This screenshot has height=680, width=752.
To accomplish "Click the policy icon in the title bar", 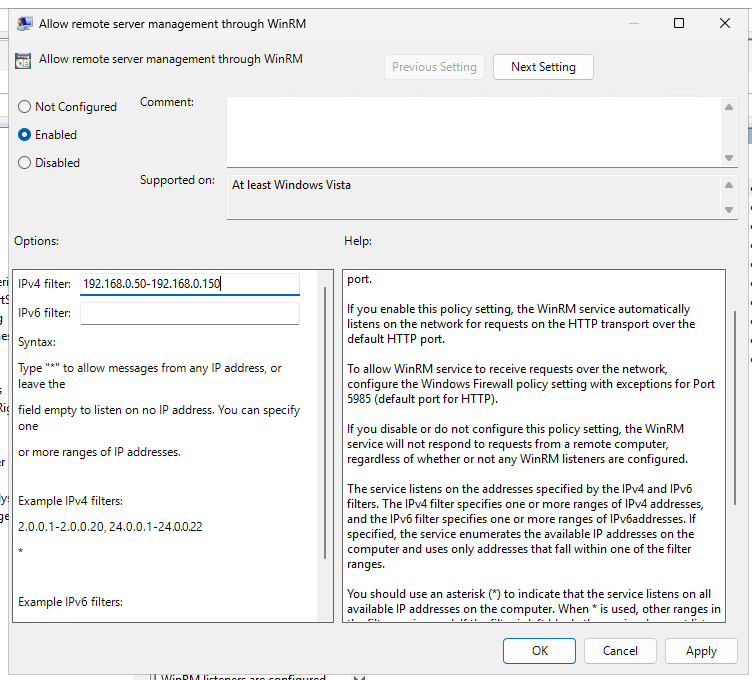I will pyautogui.click(x=23, y=23).
